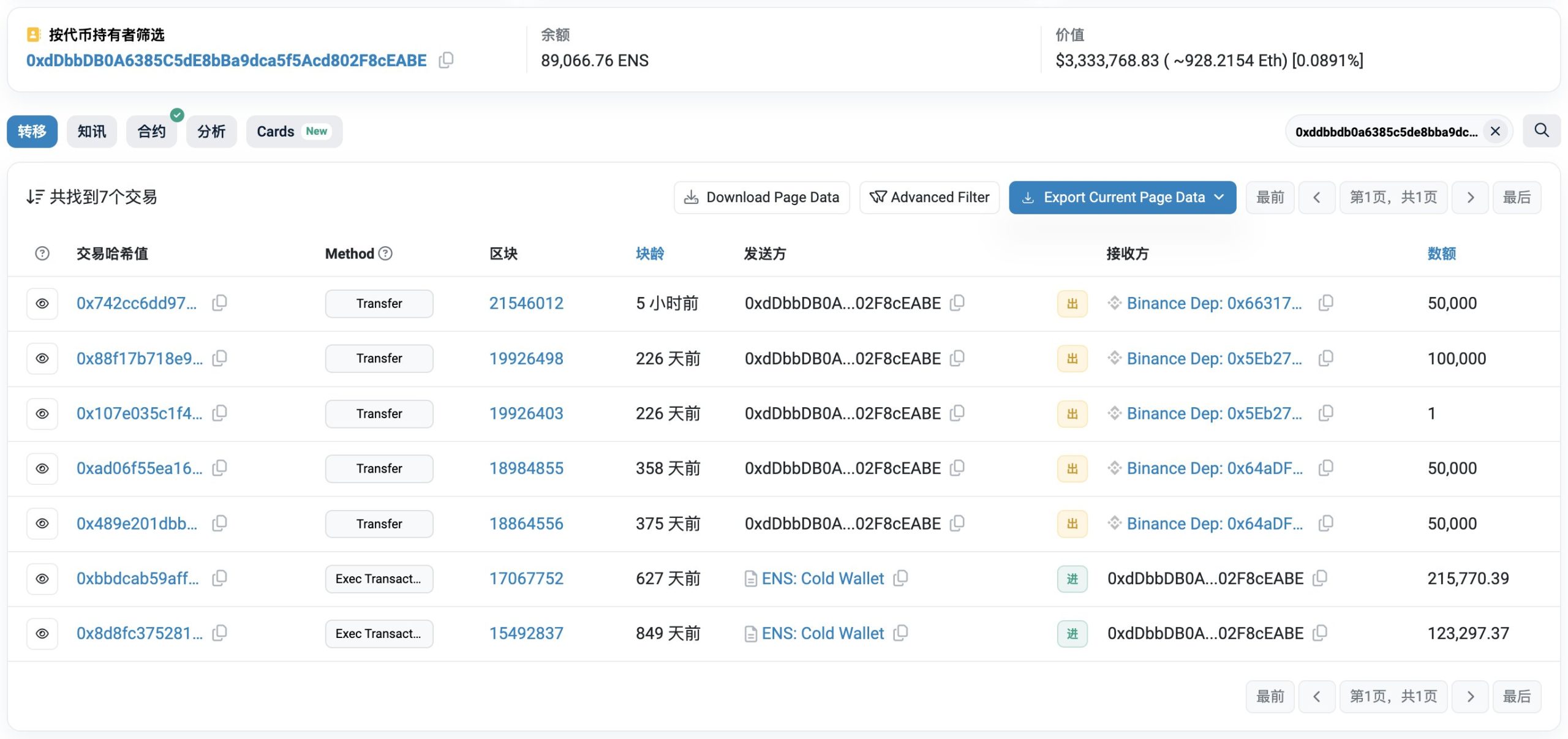The image size is (1568, 739).
Task: Open block 21546012 link
Action: coord(526,303)
